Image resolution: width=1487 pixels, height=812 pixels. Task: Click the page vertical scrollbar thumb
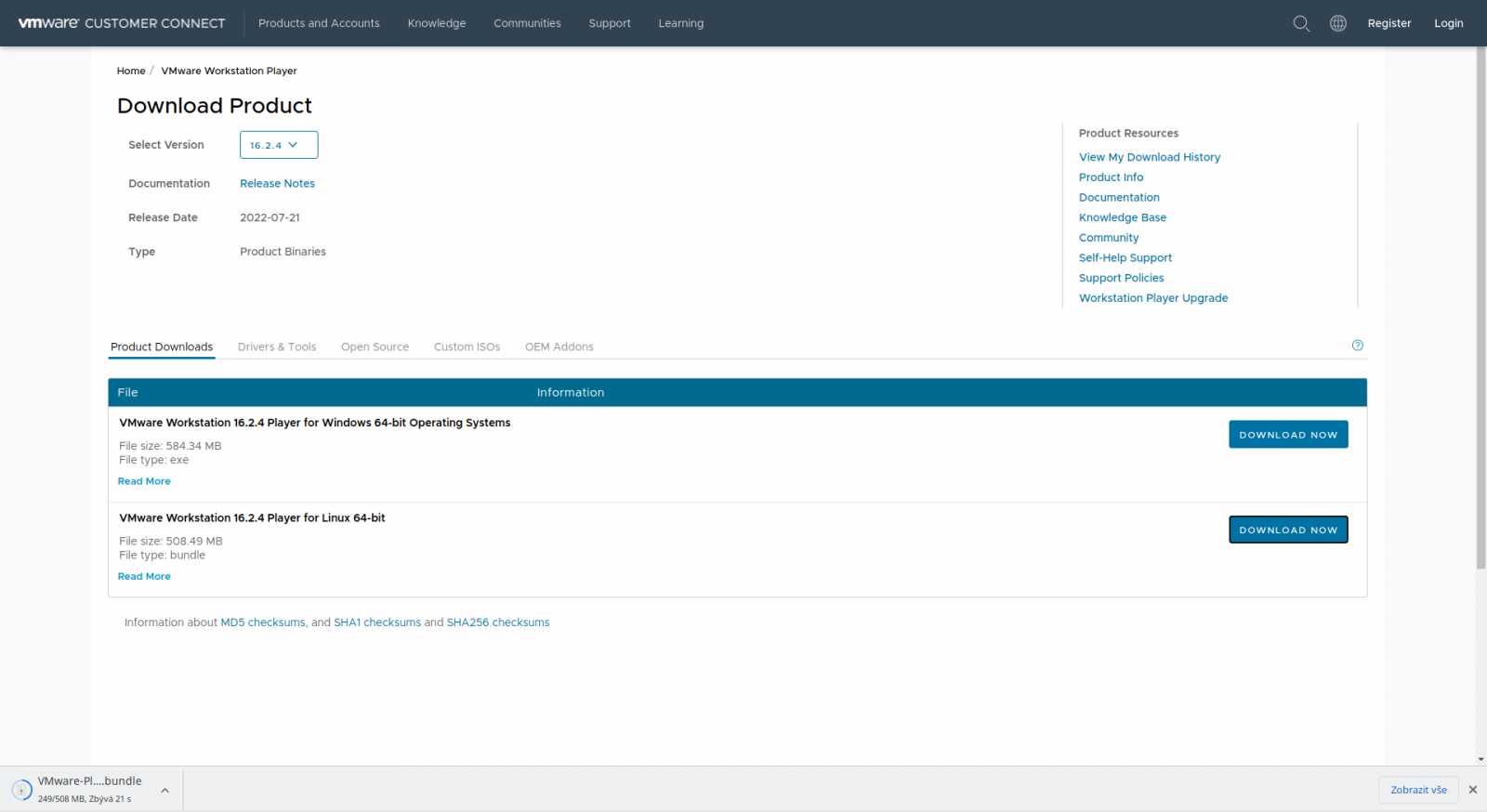coord(1481,308)
